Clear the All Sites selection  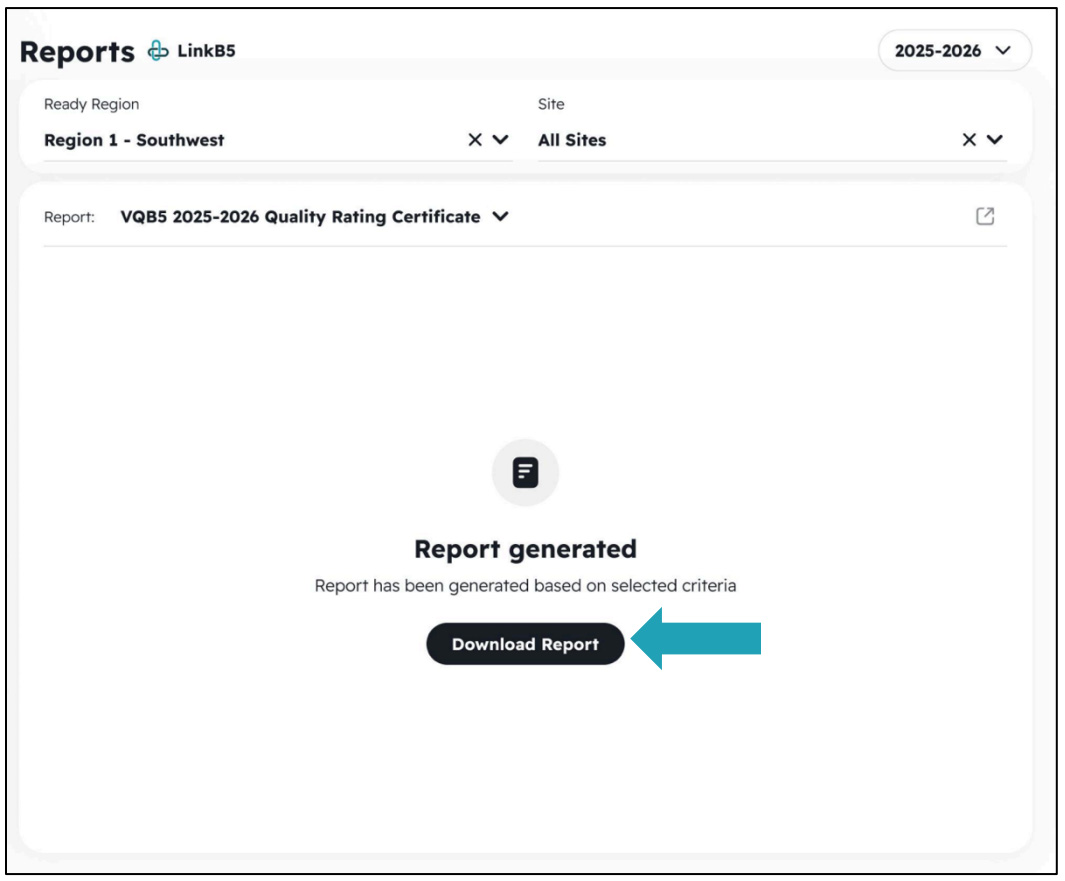point(969,140)
